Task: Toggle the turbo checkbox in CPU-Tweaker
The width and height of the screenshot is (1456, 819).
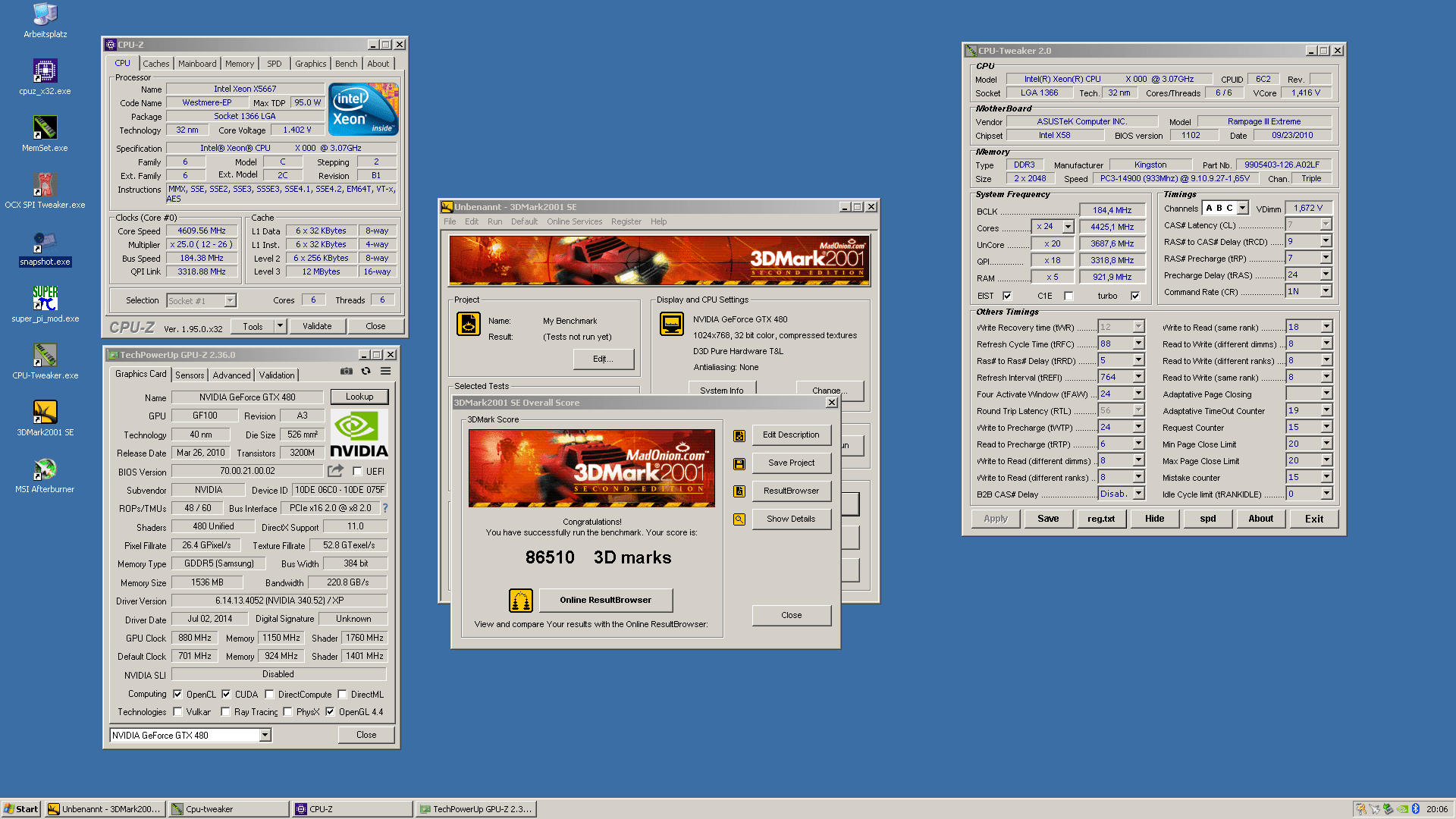Action: [x=1135, y=296]
